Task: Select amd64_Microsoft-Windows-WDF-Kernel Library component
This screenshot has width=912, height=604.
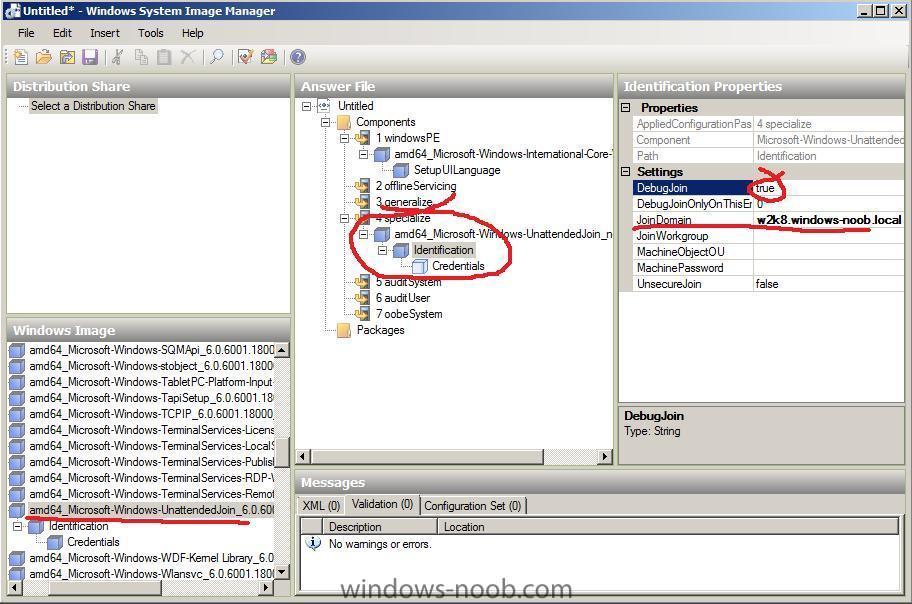Action: (x=151, y=558)
